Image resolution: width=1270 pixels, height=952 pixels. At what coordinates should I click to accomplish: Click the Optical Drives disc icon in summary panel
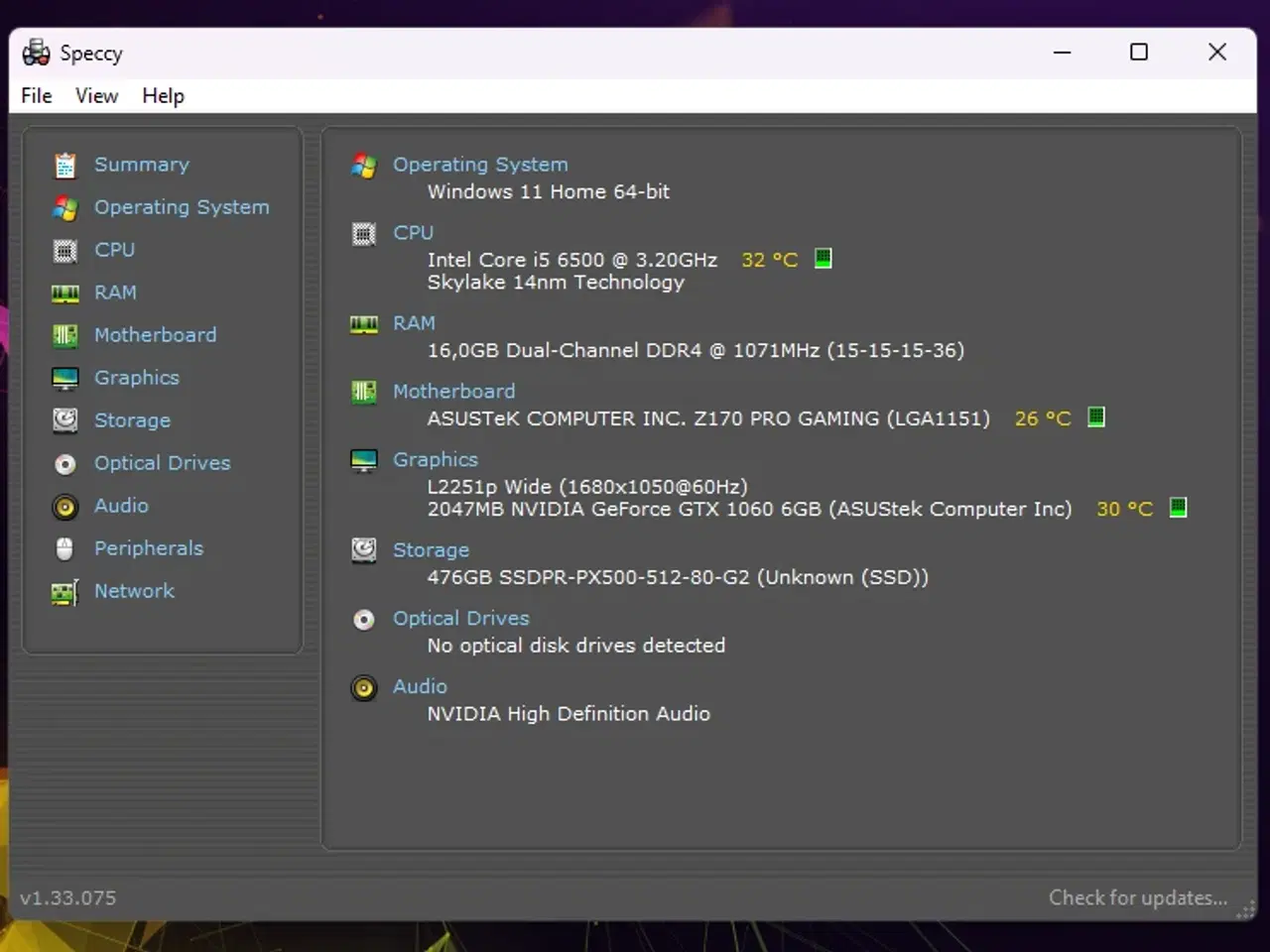coord(364,620)
